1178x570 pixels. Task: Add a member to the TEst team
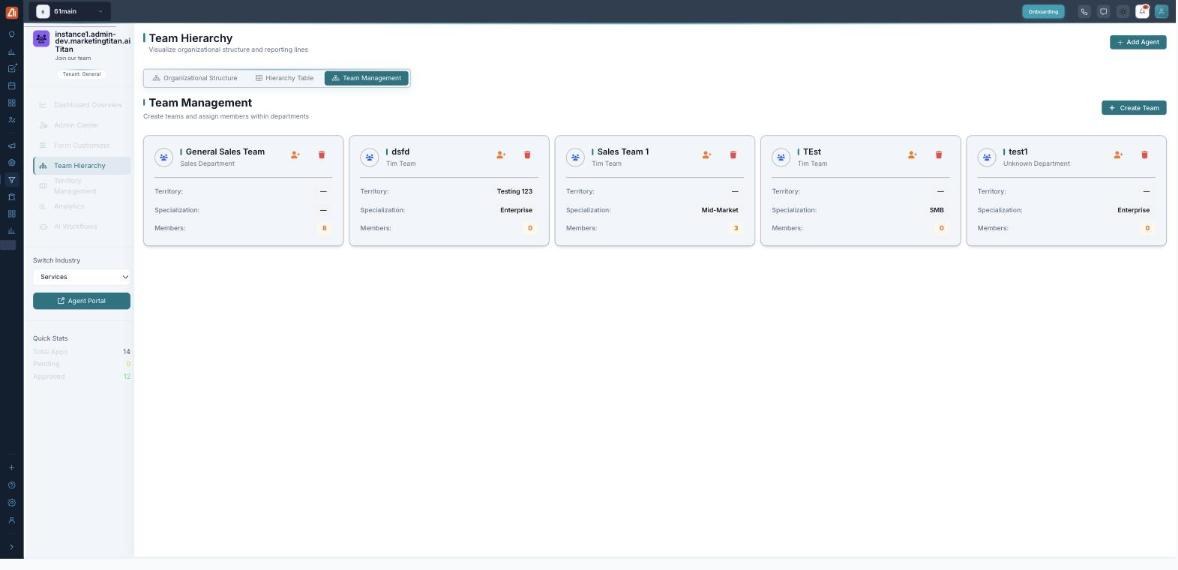[x=912, y=155]
